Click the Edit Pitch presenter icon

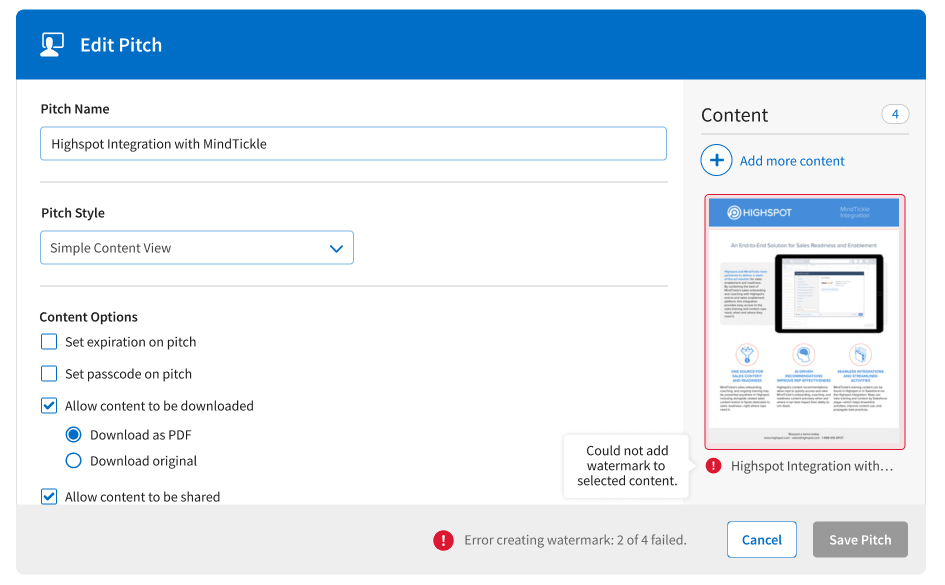point(52,45)
